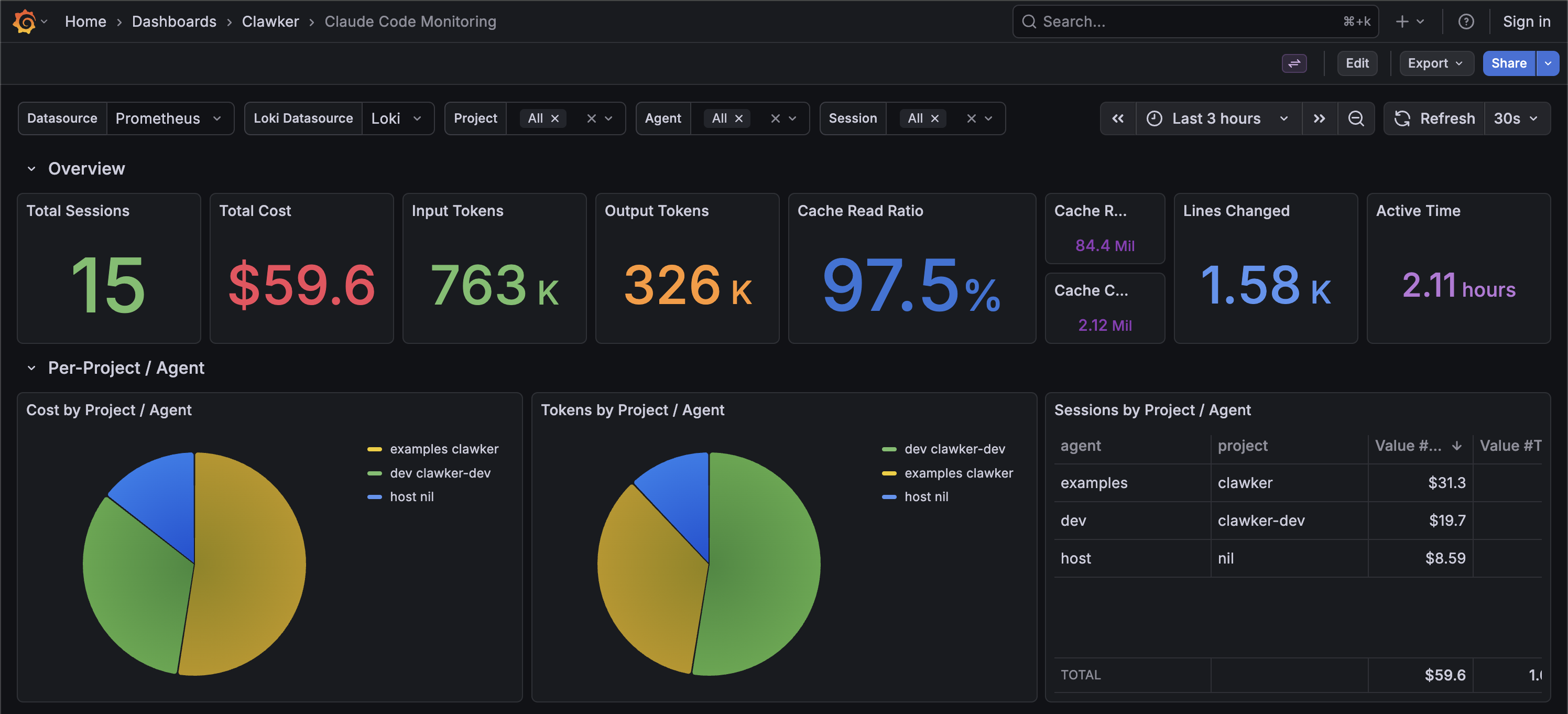The height and width of the screenshot is (714, 1568).
Task: Open the 30s auto-refresh interval dropdown
Action: pos(1517,118)
